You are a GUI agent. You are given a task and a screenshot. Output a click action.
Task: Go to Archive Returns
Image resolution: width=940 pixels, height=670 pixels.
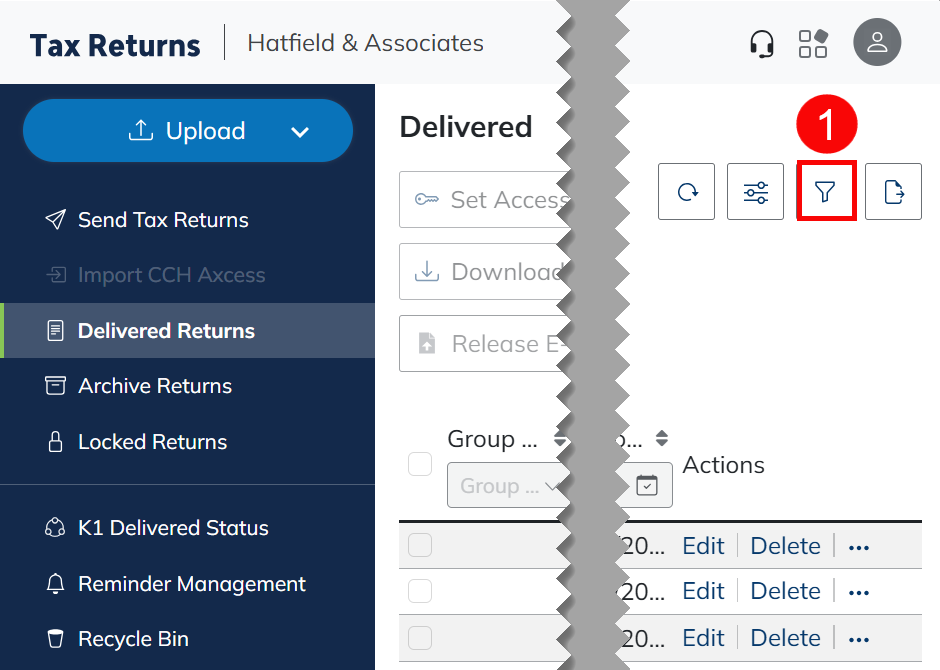(155, 386)
